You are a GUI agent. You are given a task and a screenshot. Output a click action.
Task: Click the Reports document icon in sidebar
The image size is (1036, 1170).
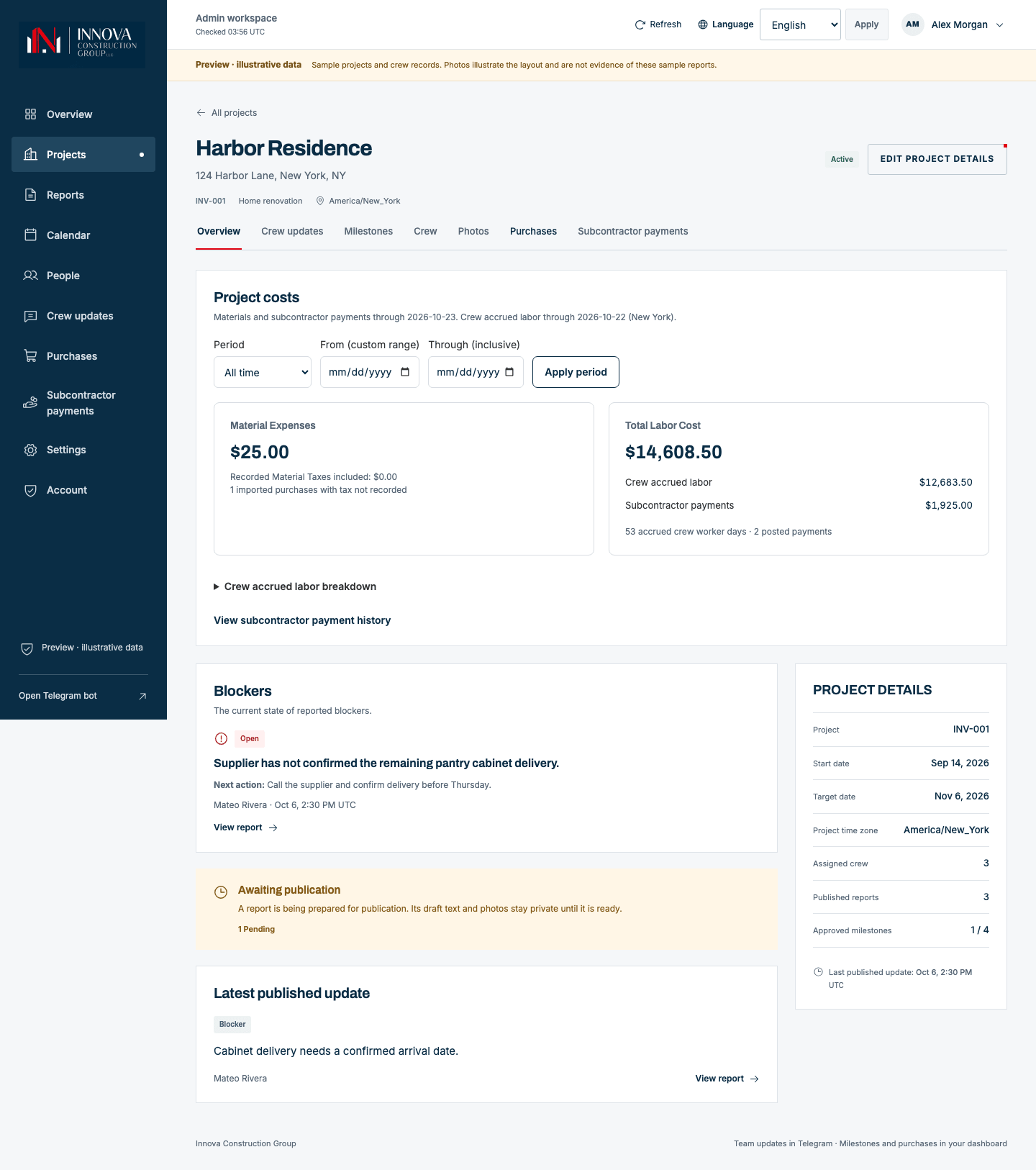coord(30,195)
